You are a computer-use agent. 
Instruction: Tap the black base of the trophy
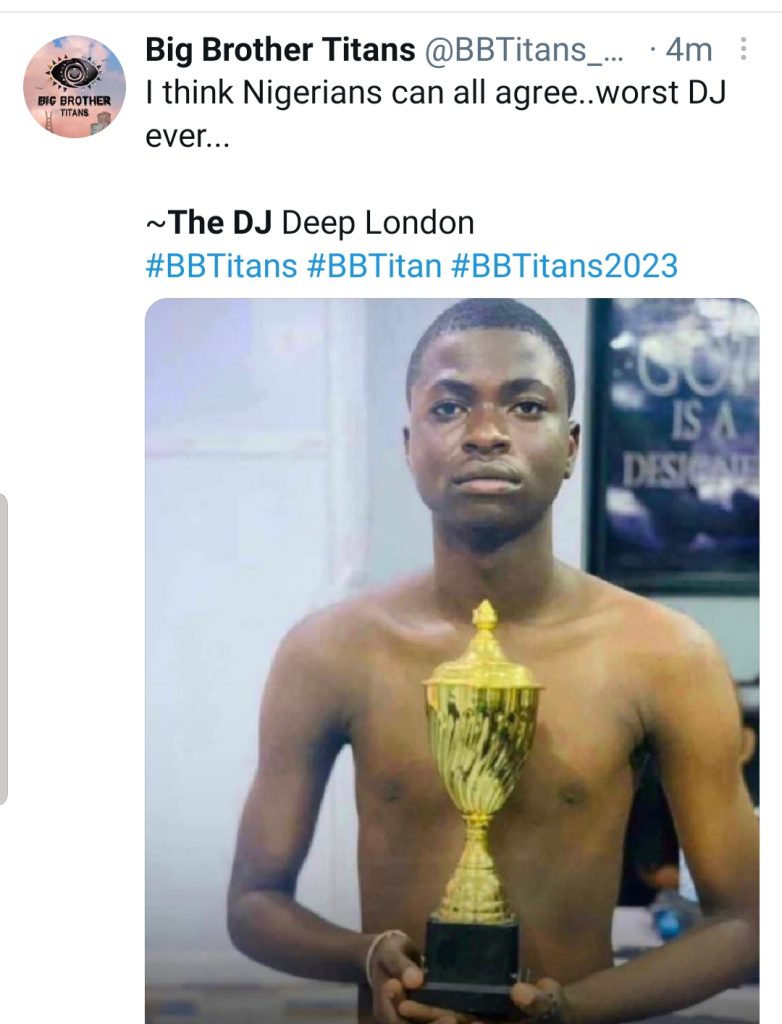point(468,960)
